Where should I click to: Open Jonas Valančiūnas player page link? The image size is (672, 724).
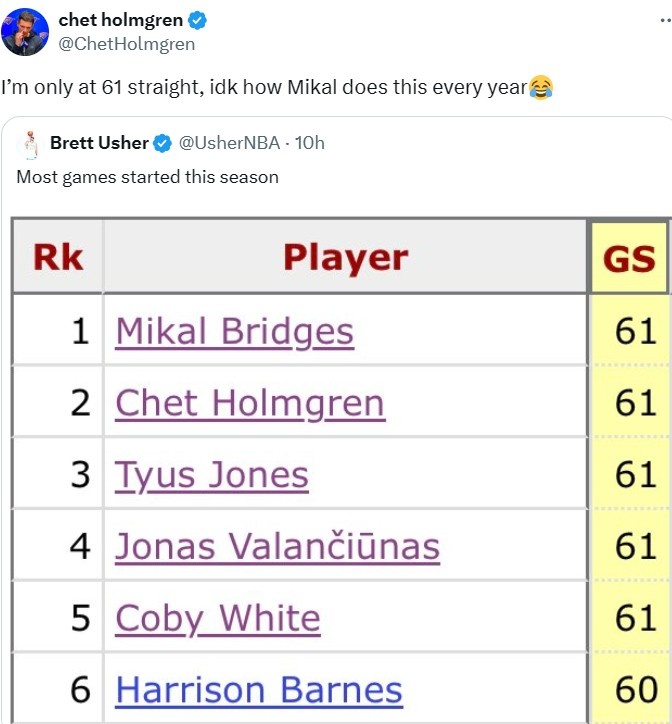(x=277, y=546)
